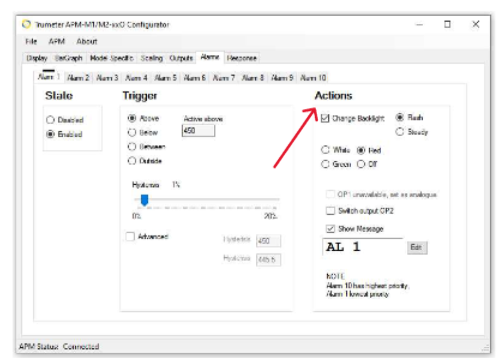Click the Active above value field

click(x=198, y=130)
